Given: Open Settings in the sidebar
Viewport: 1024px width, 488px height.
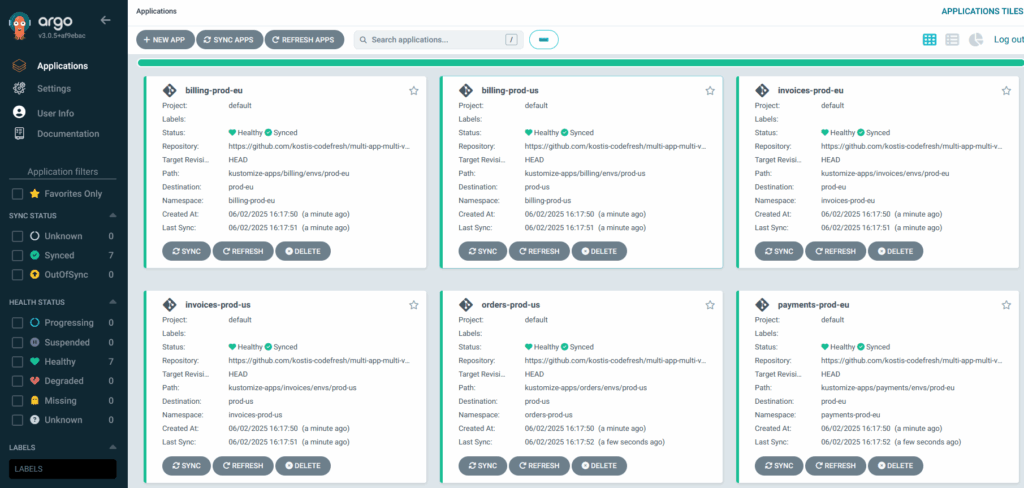Looking at the screenshot, I should click(x=54, y=88).
